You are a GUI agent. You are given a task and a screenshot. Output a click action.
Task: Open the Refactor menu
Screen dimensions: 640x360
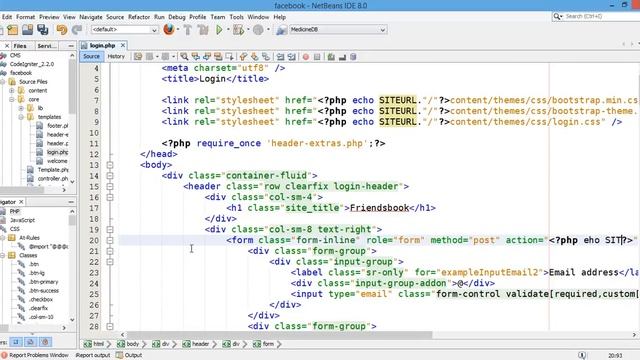pos(139,17)
